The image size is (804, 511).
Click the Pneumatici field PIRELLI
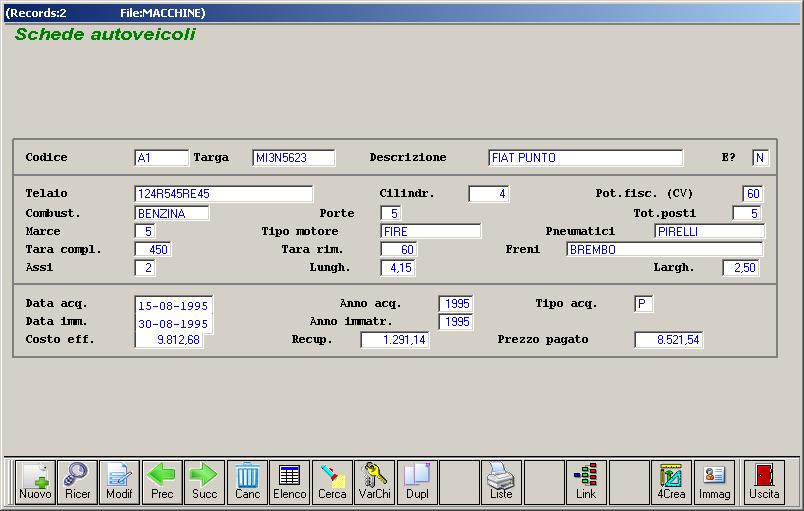click(710, 231)
